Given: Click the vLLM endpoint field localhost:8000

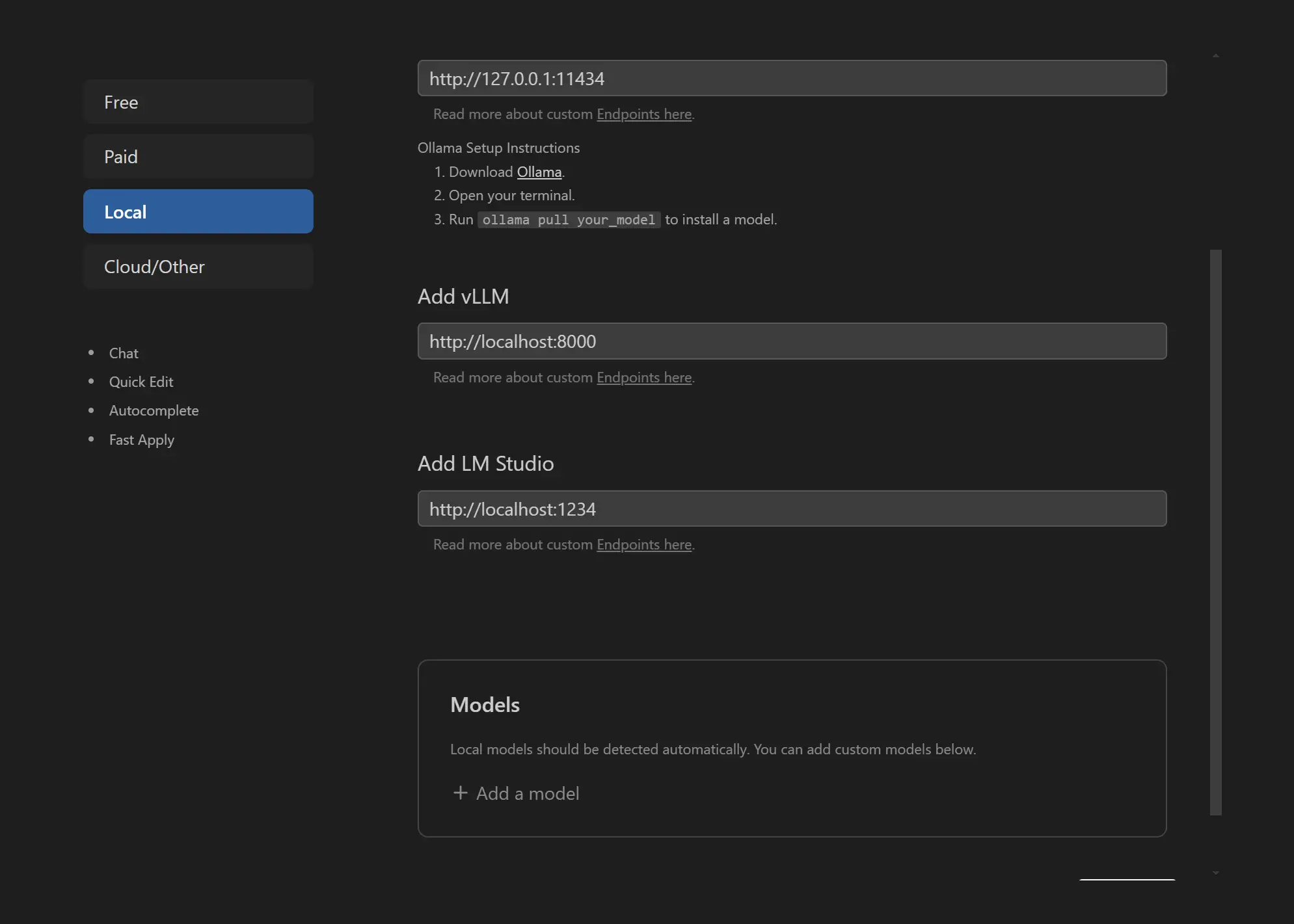Looking at the screenshot, I should pyautogui.click(x=792, y=341).
